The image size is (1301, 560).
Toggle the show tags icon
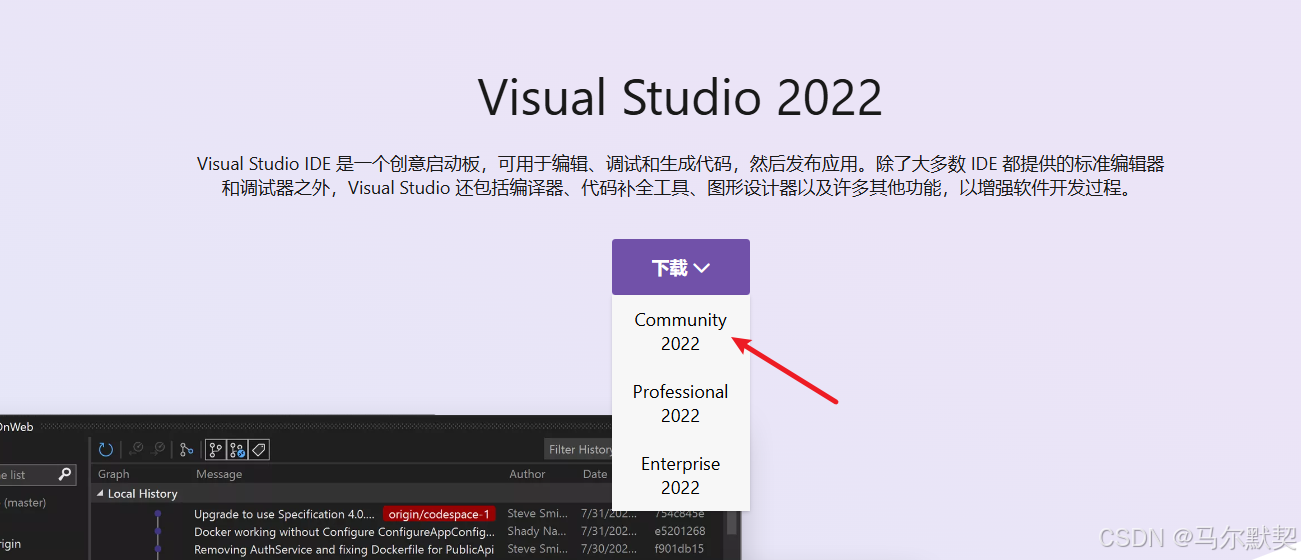click(x=258, y=449)
